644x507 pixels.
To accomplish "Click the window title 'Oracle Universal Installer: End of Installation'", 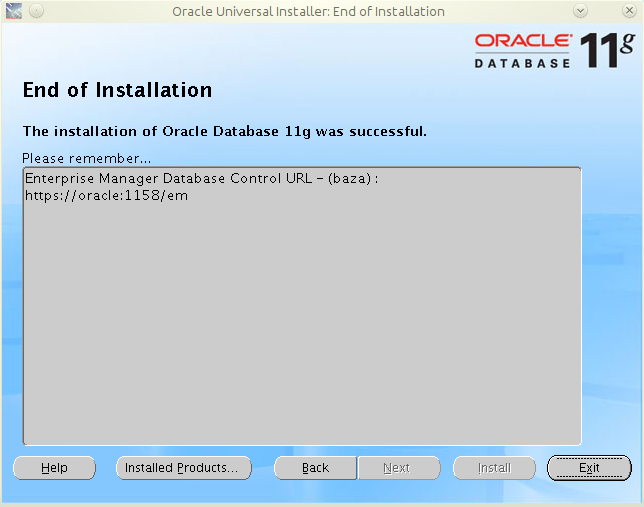I will point(308,12).
